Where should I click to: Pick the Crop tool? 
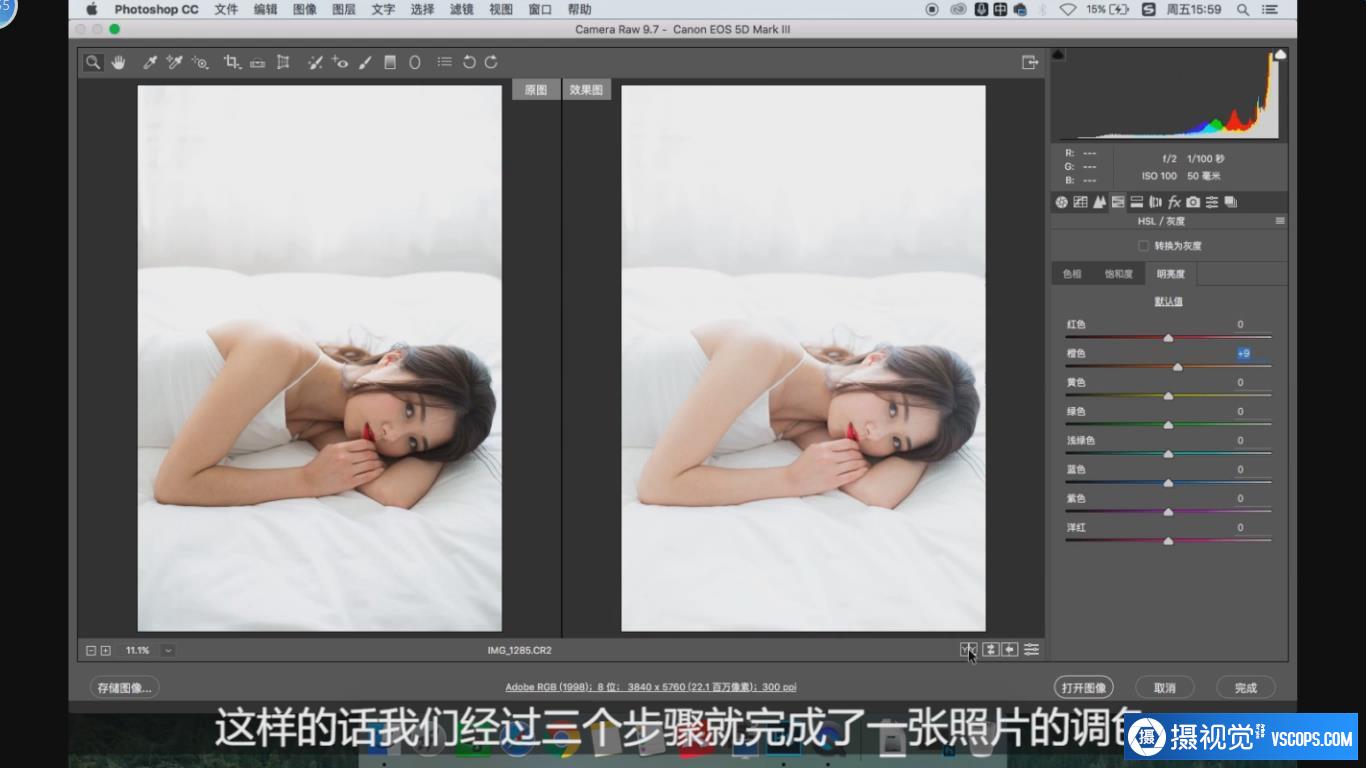(231, 62)
